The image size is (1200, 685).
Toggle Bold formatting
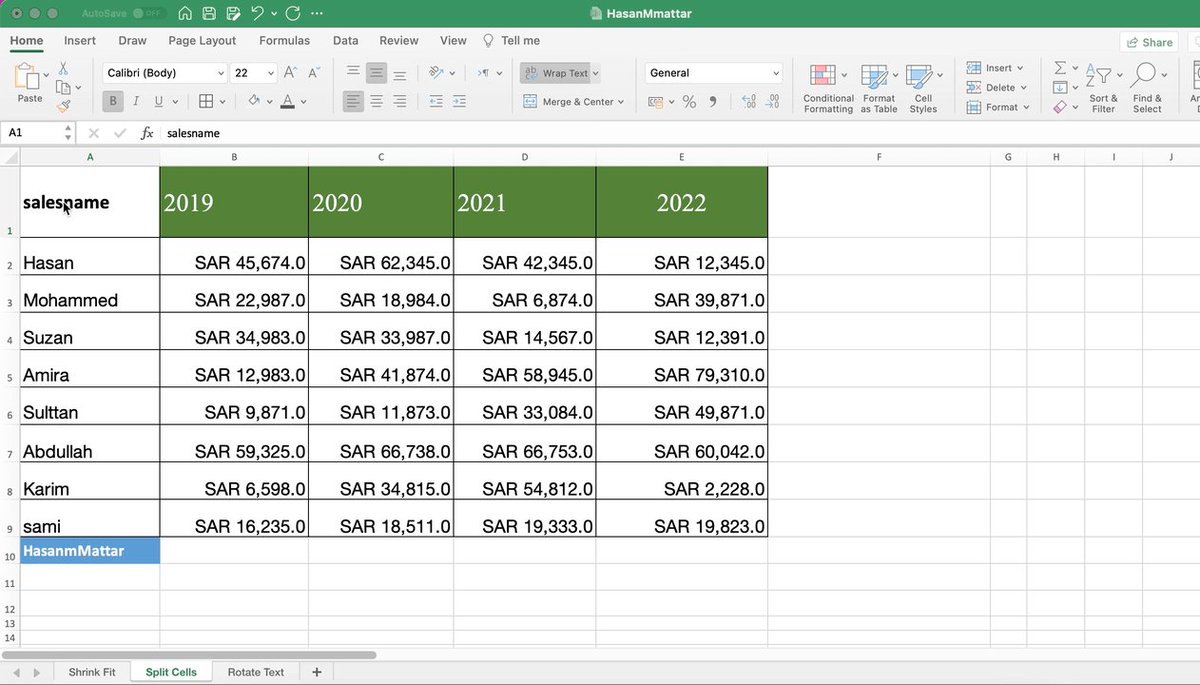click(113, 101)
